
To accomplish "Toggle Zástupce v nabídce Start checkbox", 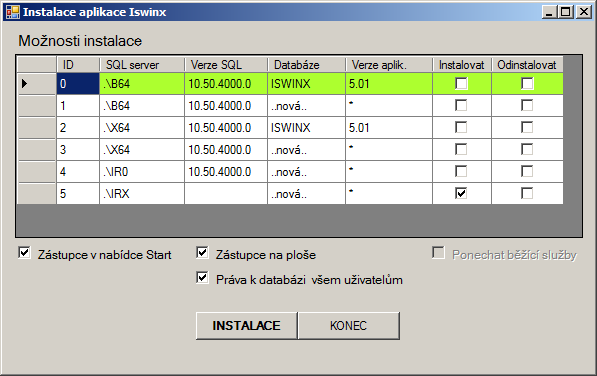I will (24, 253).
